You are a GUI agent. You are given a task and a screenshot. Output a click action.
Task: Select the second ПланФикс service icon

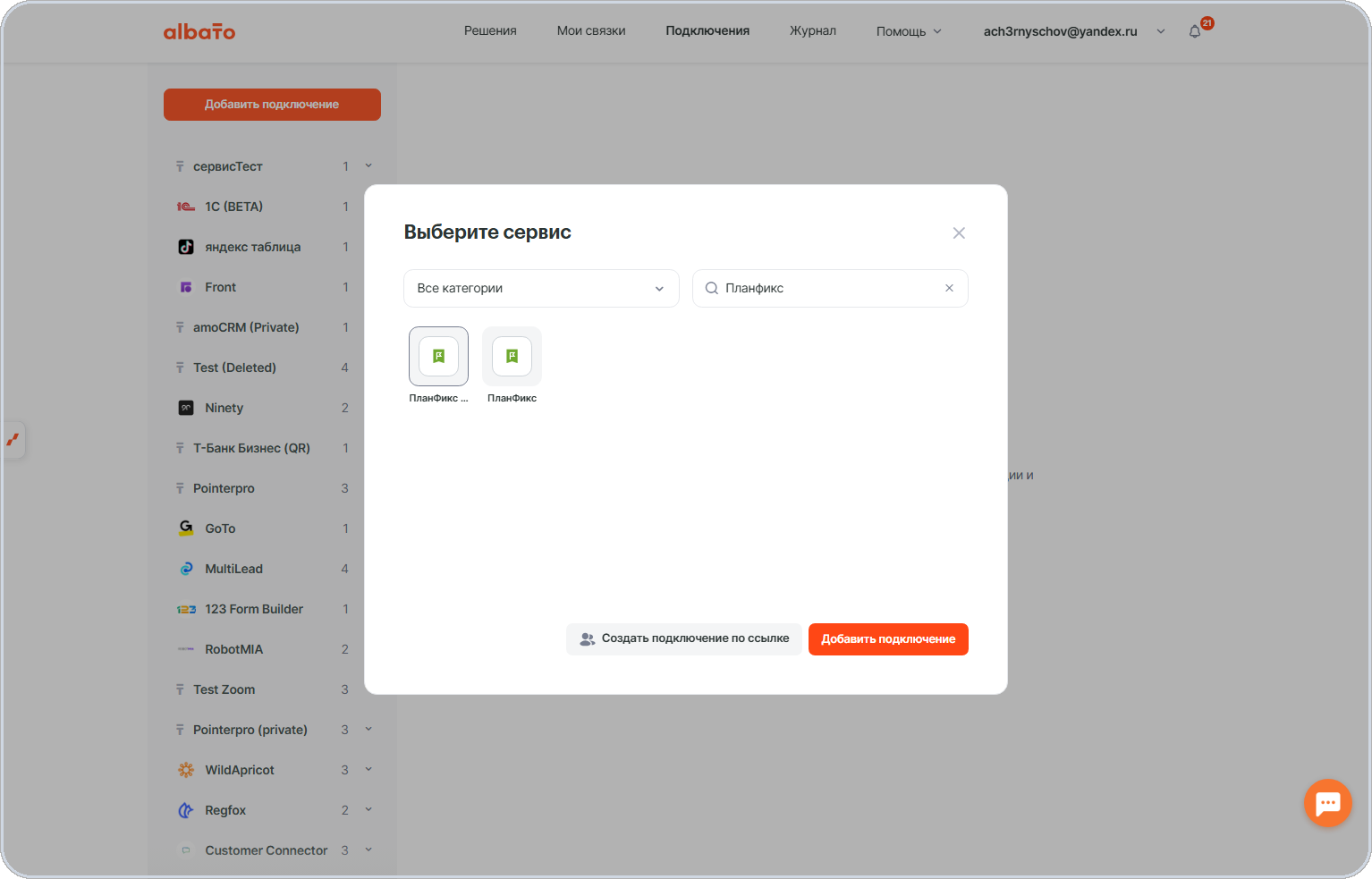click(512, 356)
